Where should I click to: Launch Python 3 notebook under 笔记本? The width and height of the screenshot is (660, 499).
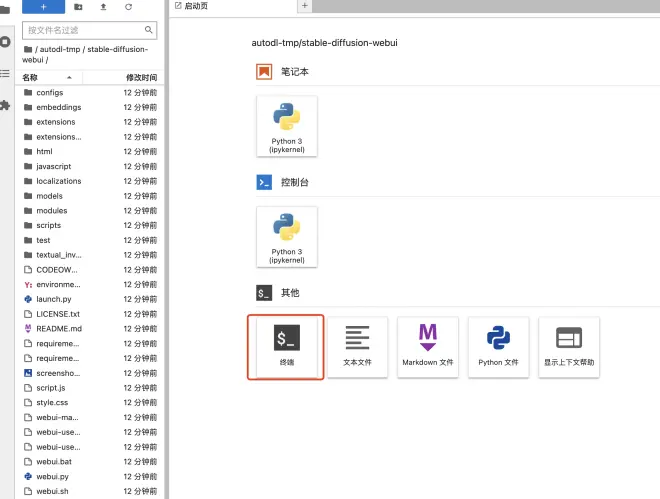point(287,126)
